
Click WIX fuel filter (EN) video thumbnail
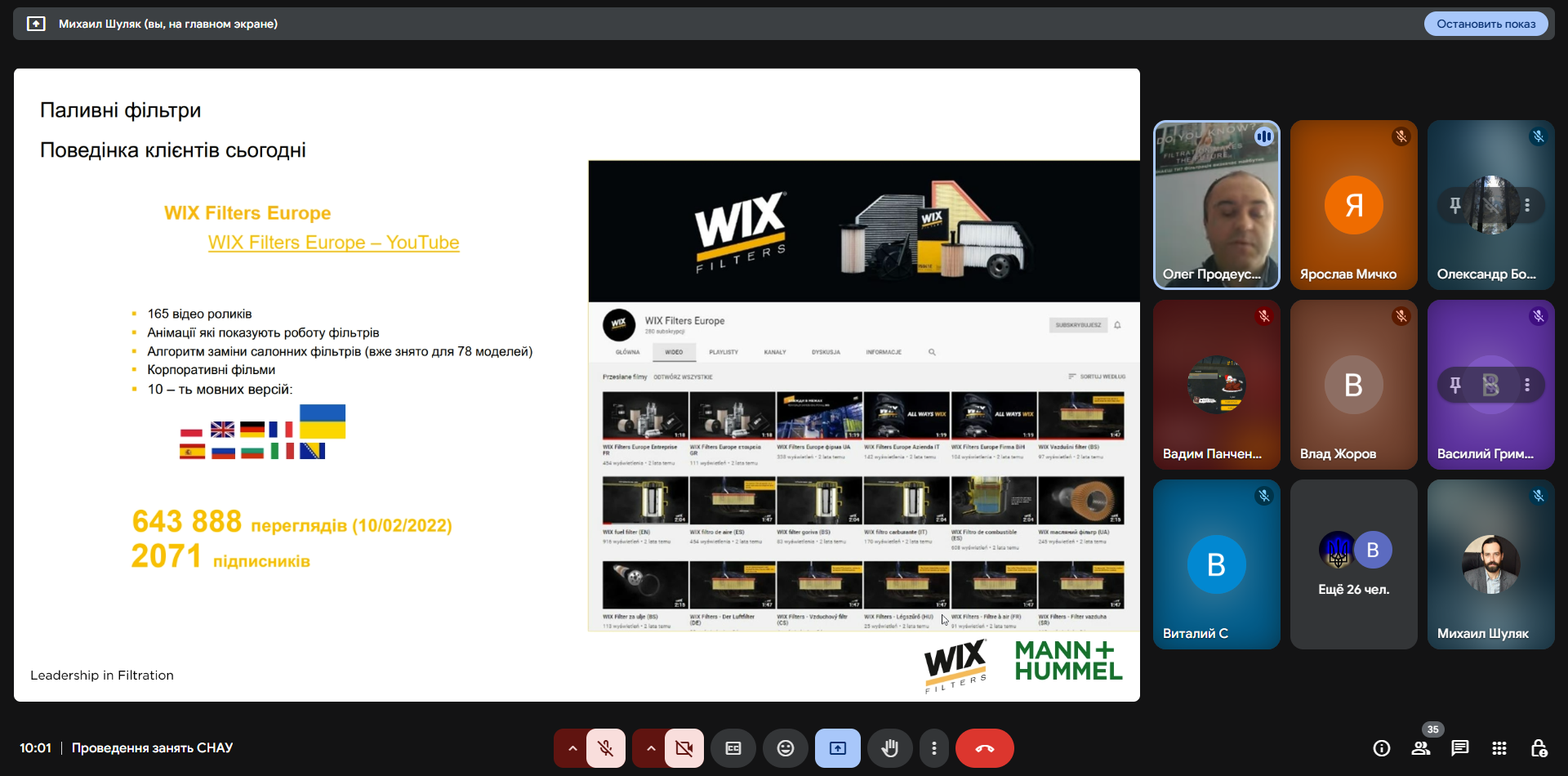[x=645, y=501]
